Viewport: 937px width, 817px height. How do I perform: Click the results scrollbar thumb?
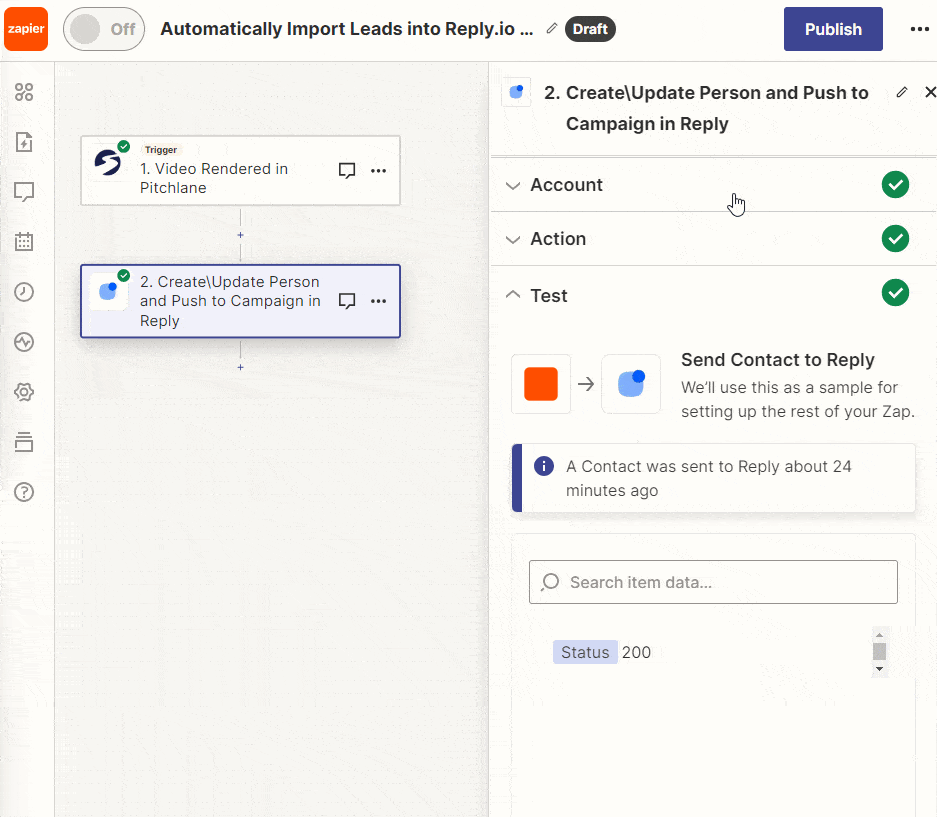coord(879,651)
